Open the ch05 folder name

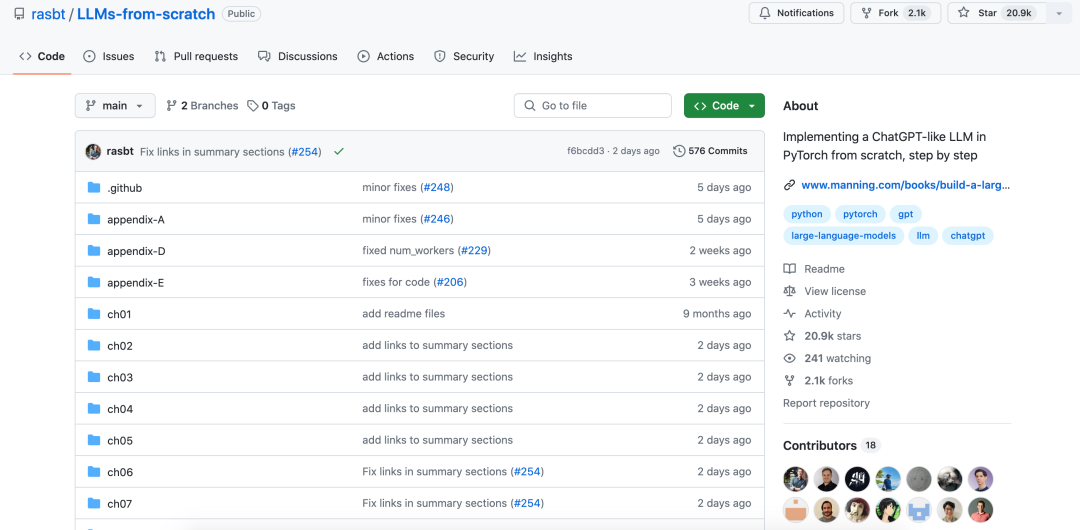point(120,440)
